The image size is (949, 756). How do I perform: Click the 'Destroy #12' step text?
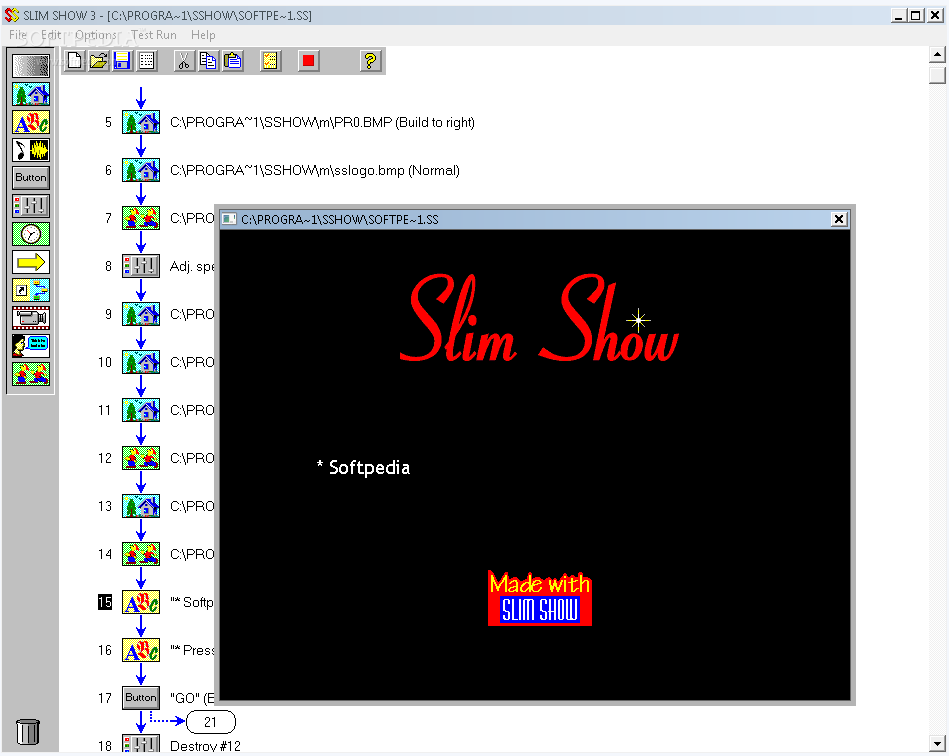tap(205, 746)
